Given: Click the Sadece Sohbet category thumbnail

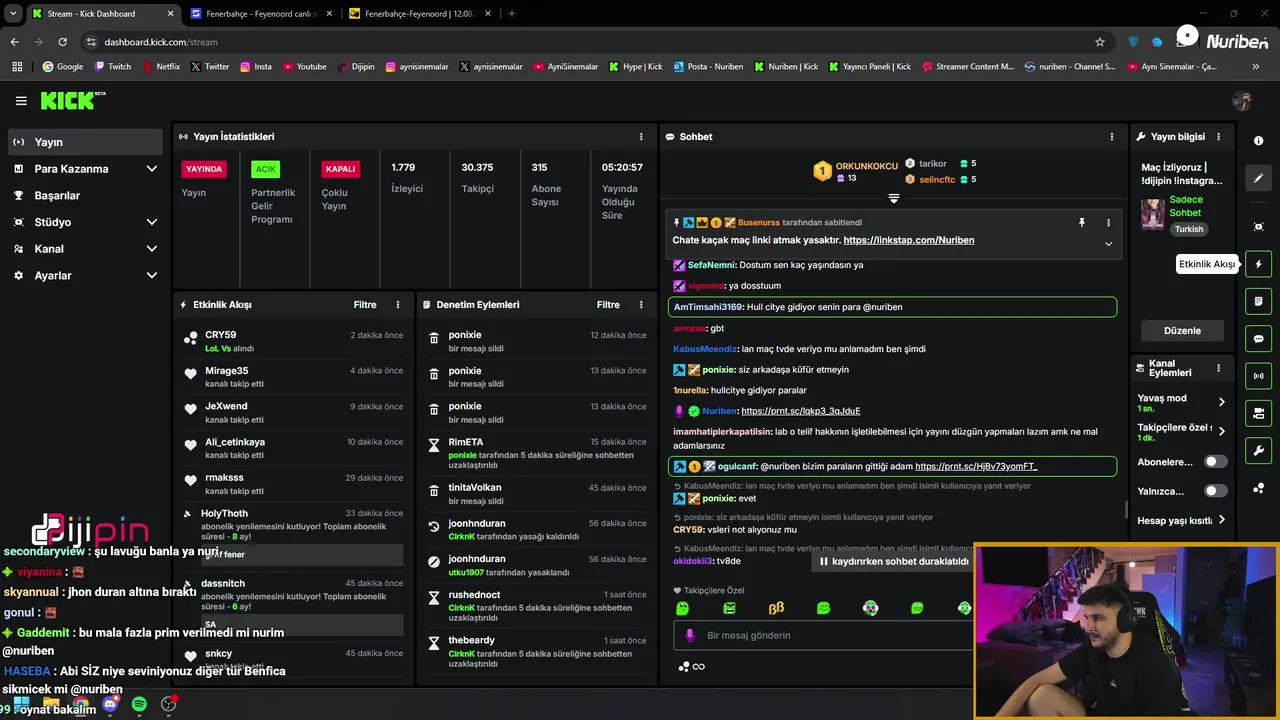Looking at the screenshot, I should coord(1153,214).
